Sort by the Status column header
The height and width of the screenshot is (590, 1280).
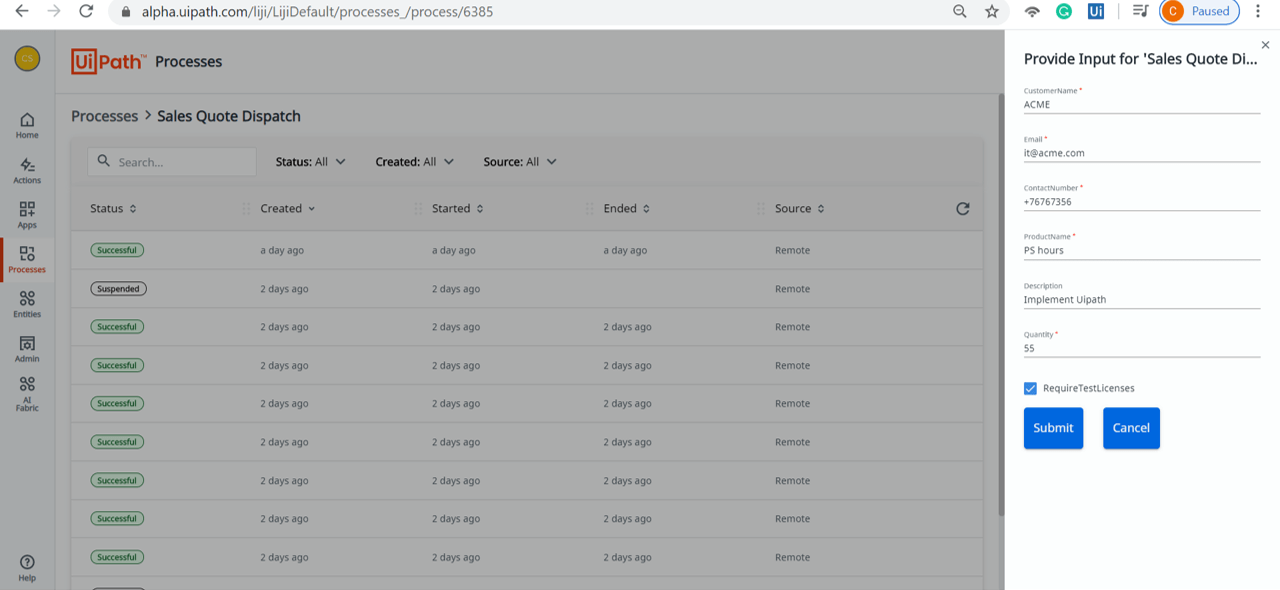113,209
